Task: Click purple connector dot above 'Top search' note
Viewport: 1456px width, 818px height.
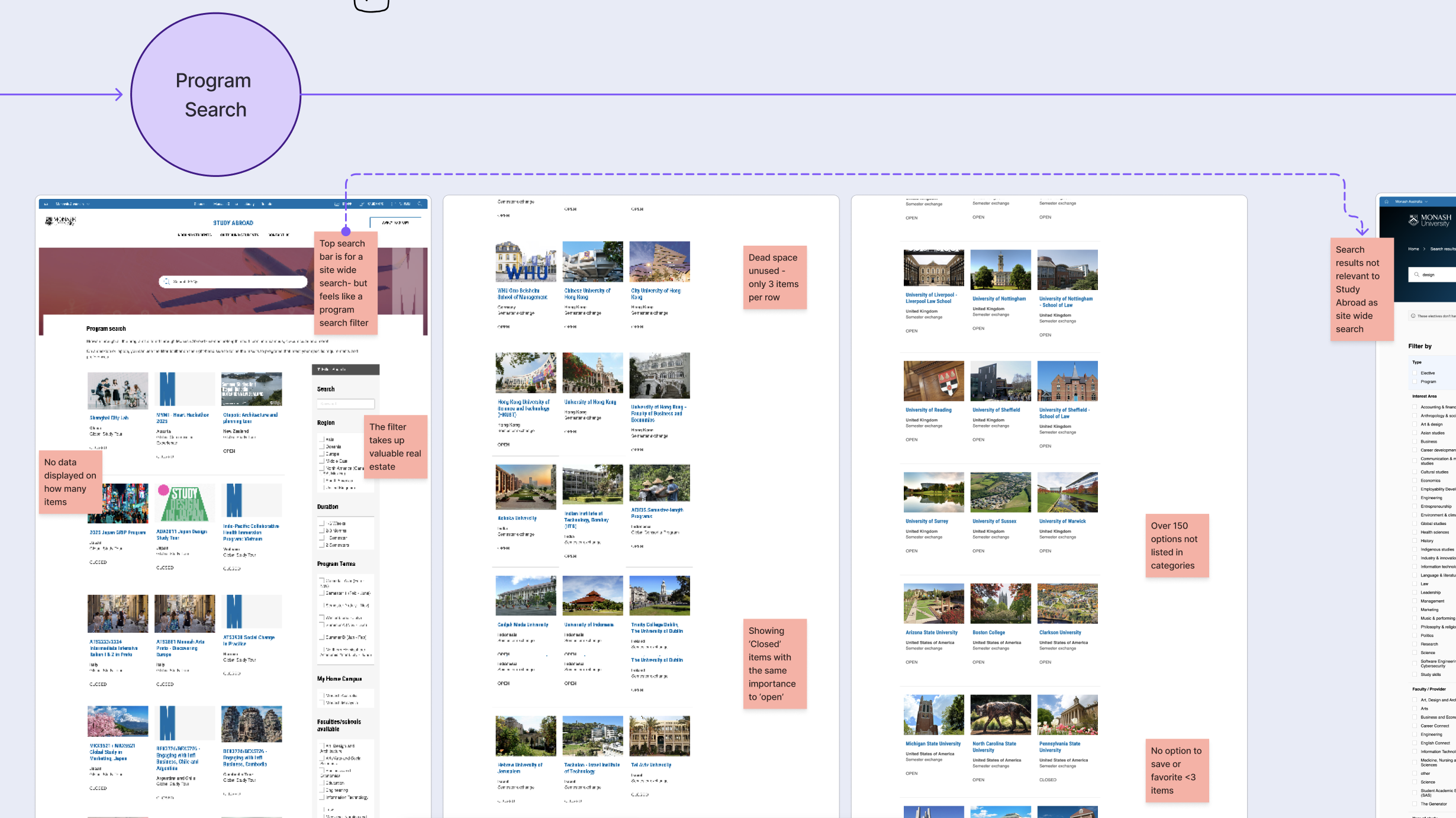Action: coord(346,231)
